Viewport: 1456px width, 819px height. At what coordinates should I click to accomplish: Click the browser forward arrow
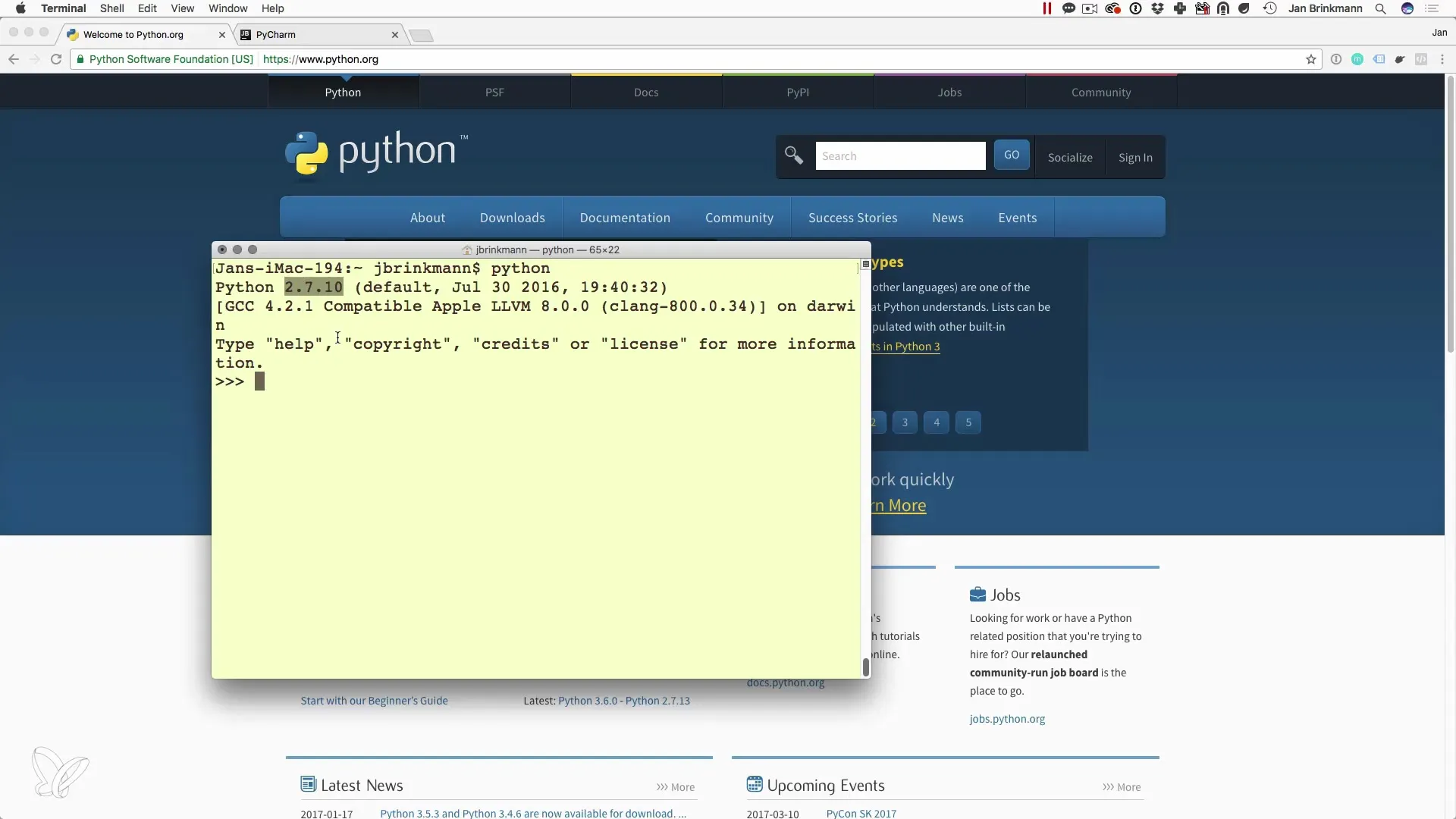coord(34,59)
